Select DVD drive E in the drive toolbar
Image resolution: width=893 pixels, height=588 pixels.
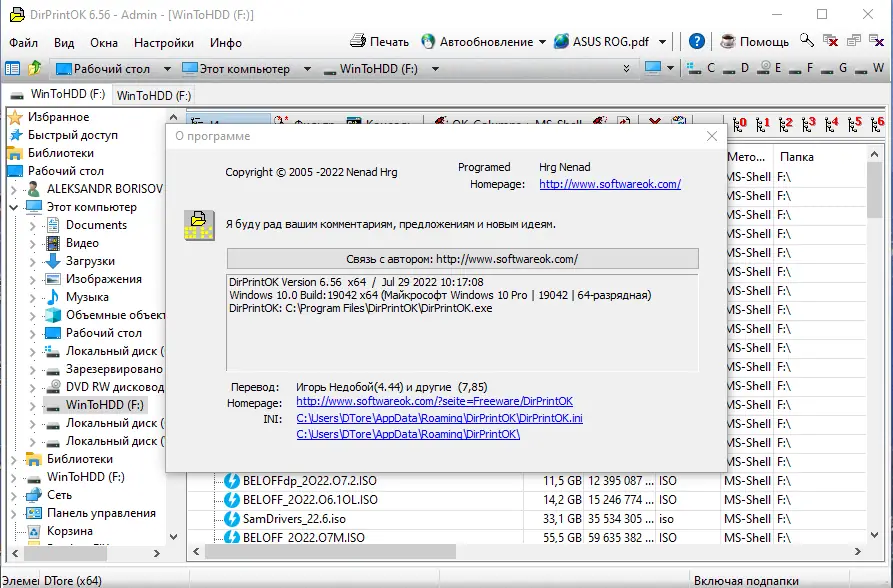771,68
